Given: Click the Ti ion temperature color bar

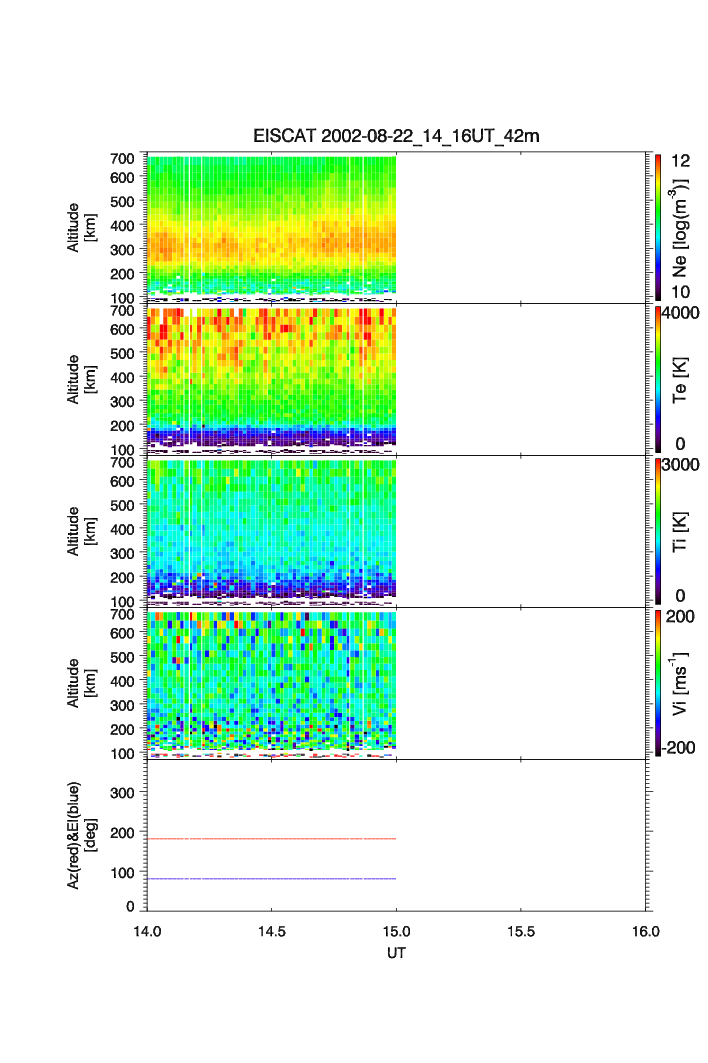Looking at the screenshot, I should [x=657, y=532].
